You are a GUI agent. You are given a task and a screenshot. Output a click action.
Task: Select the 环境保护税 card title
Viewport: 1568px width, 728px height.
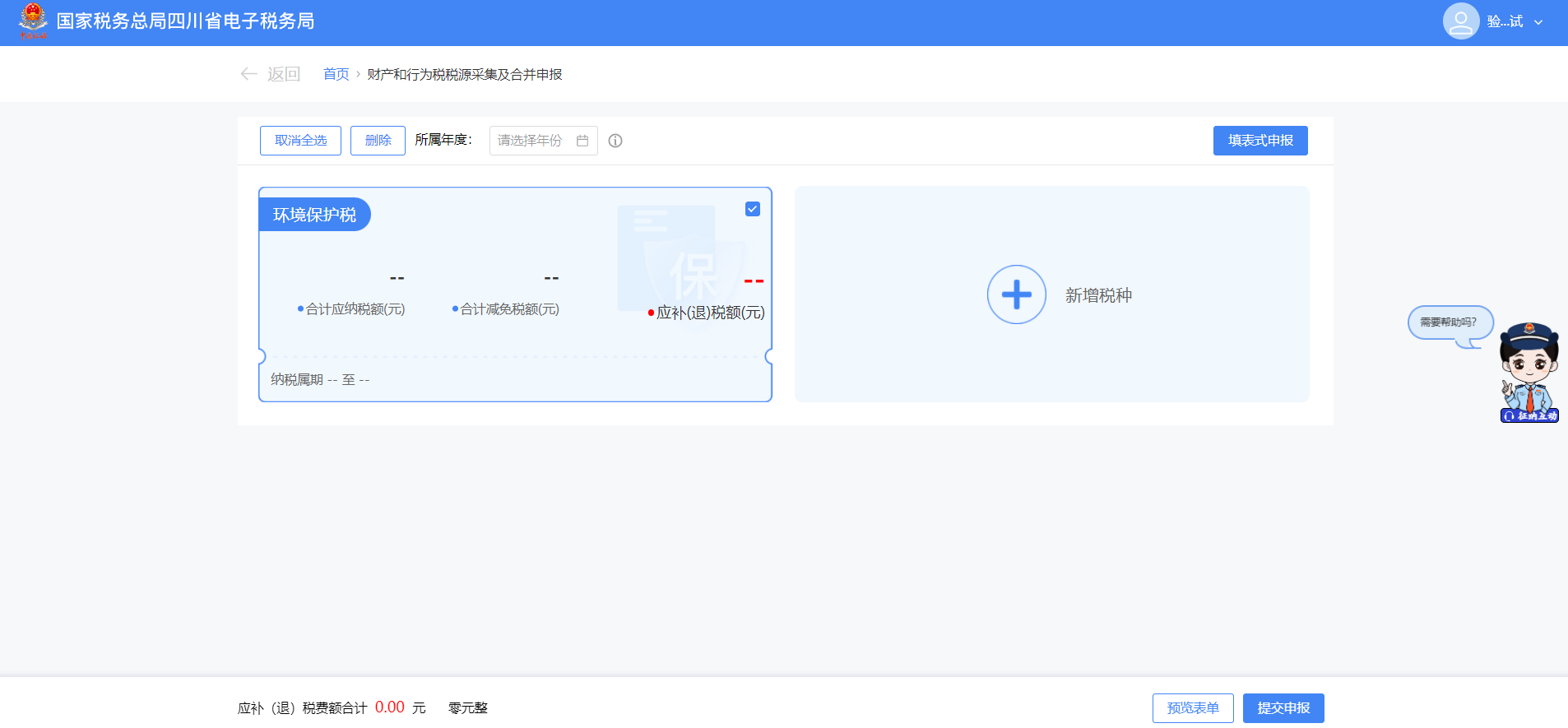coord(314,215)
